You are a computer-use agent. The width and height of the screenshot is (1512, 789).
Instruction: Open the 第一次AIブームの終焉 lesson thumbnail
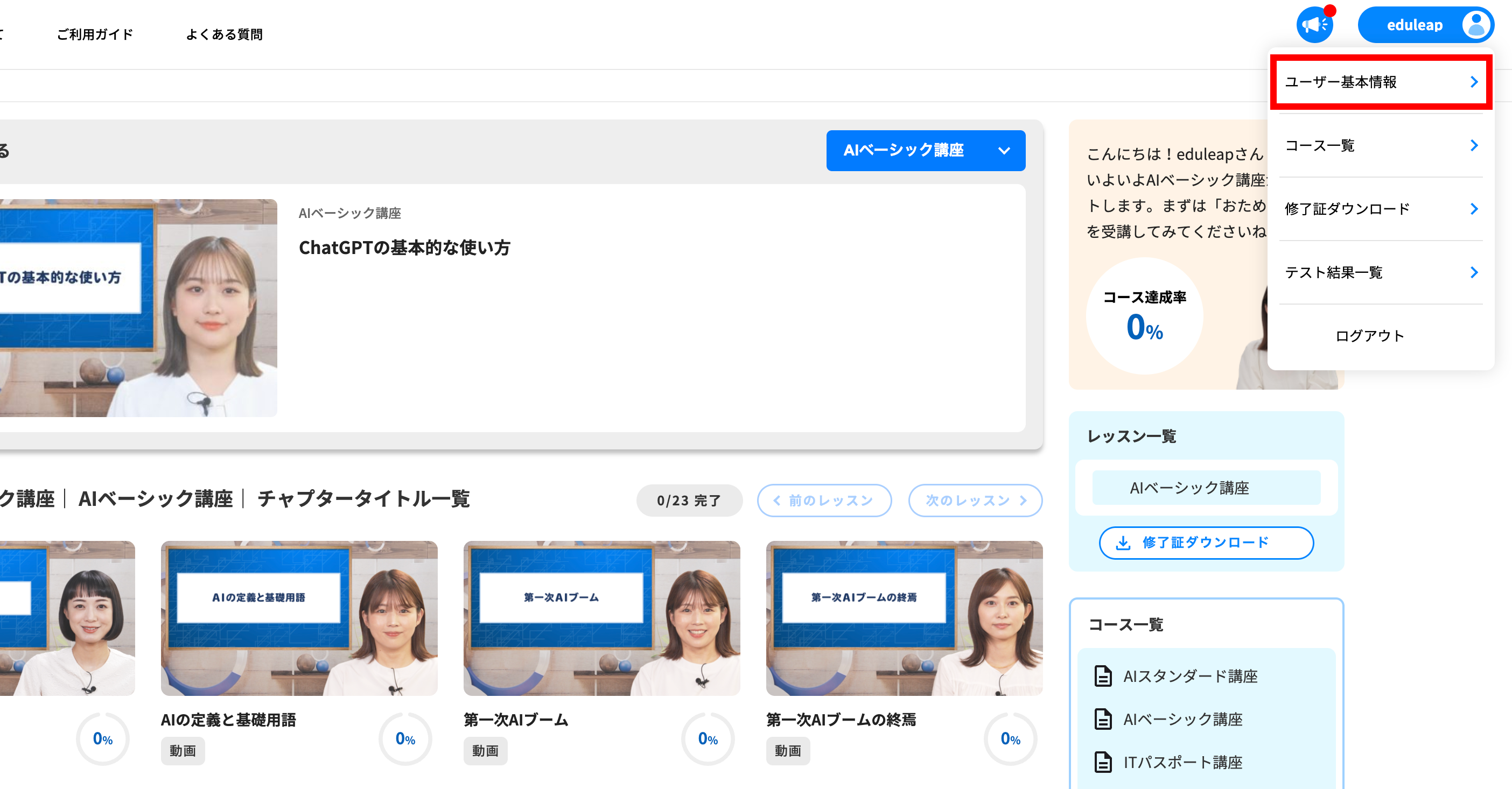click(905, 618)
